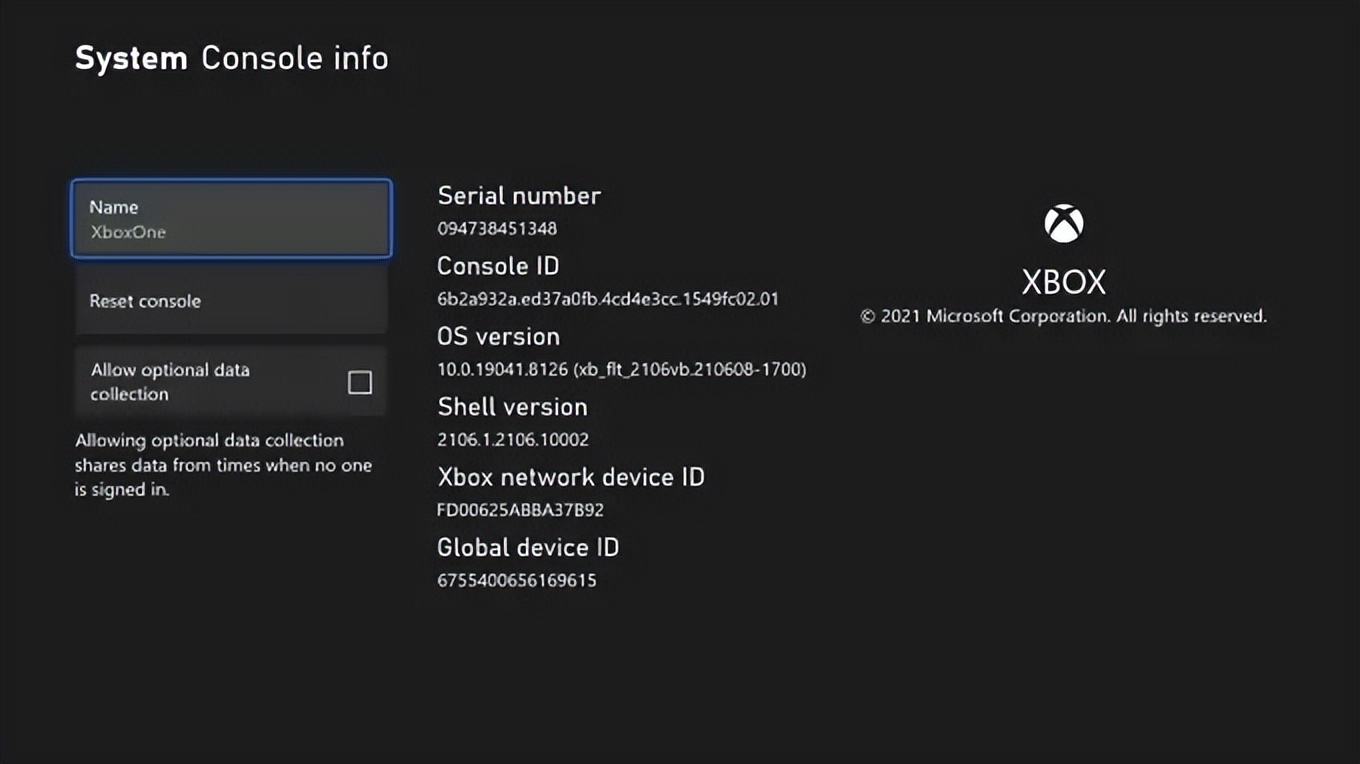1360x764 pixels.
Task: Select the OS version field
Action: (x=620, y=369)
